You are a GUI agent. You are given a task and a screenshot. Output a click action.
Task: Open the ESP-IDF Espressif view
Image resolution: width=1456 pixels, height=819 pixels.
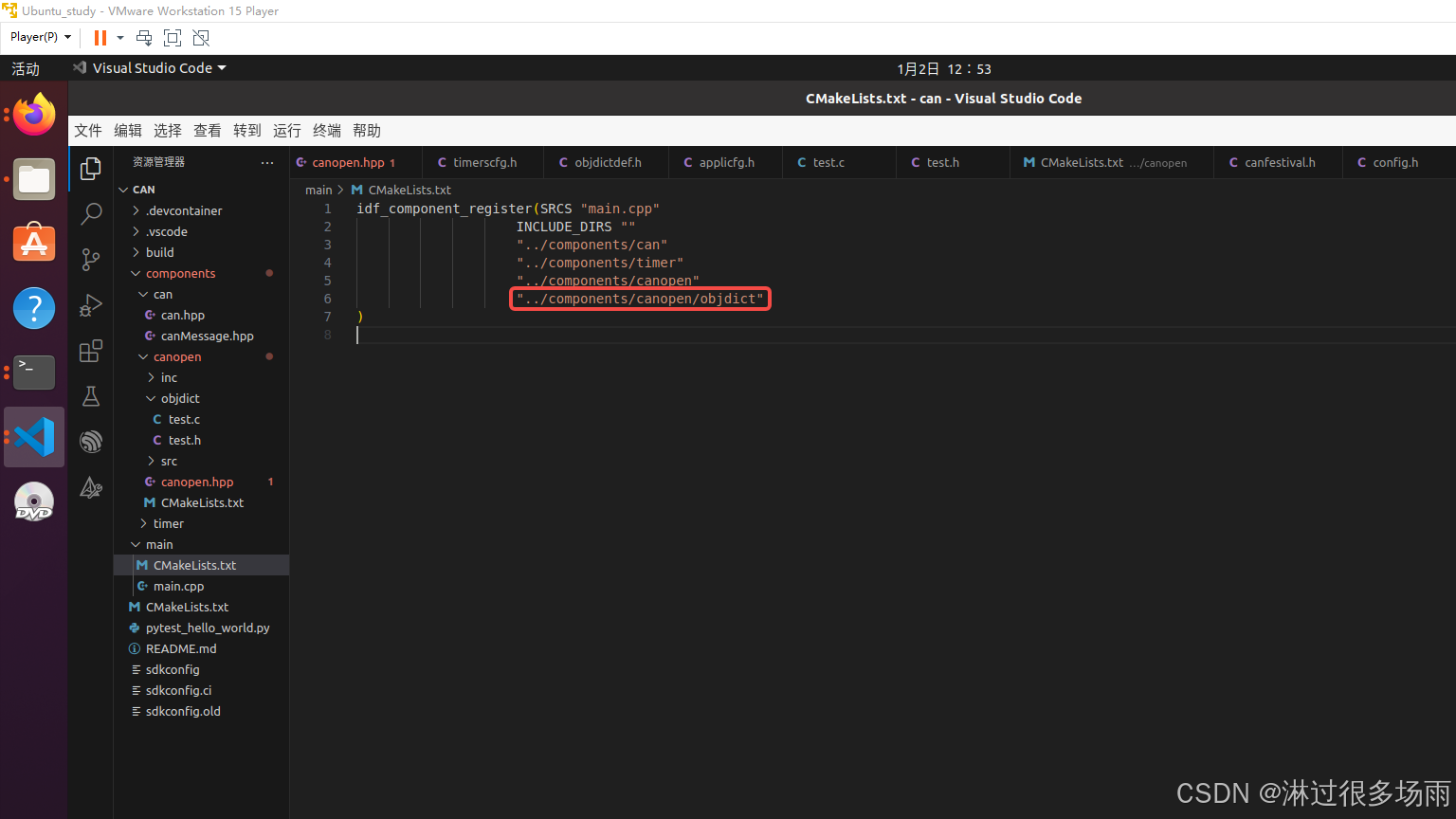[x=91, y=441]
